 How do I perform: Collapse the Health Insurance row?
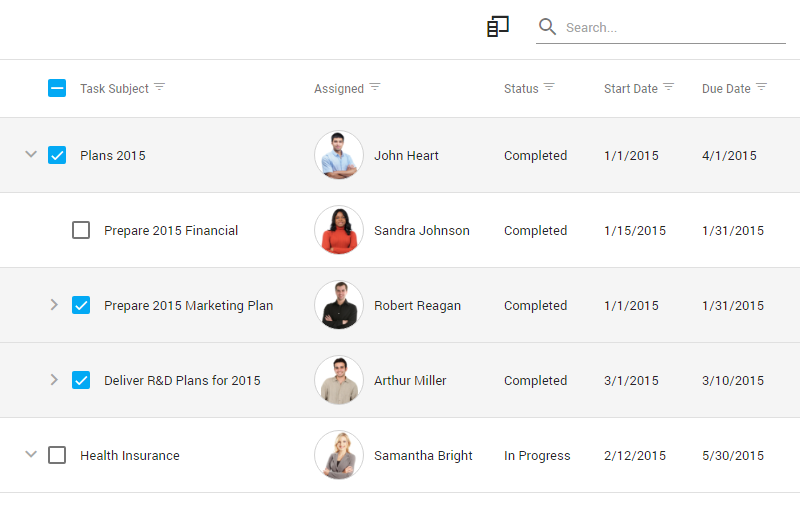(x=31, y=454)
